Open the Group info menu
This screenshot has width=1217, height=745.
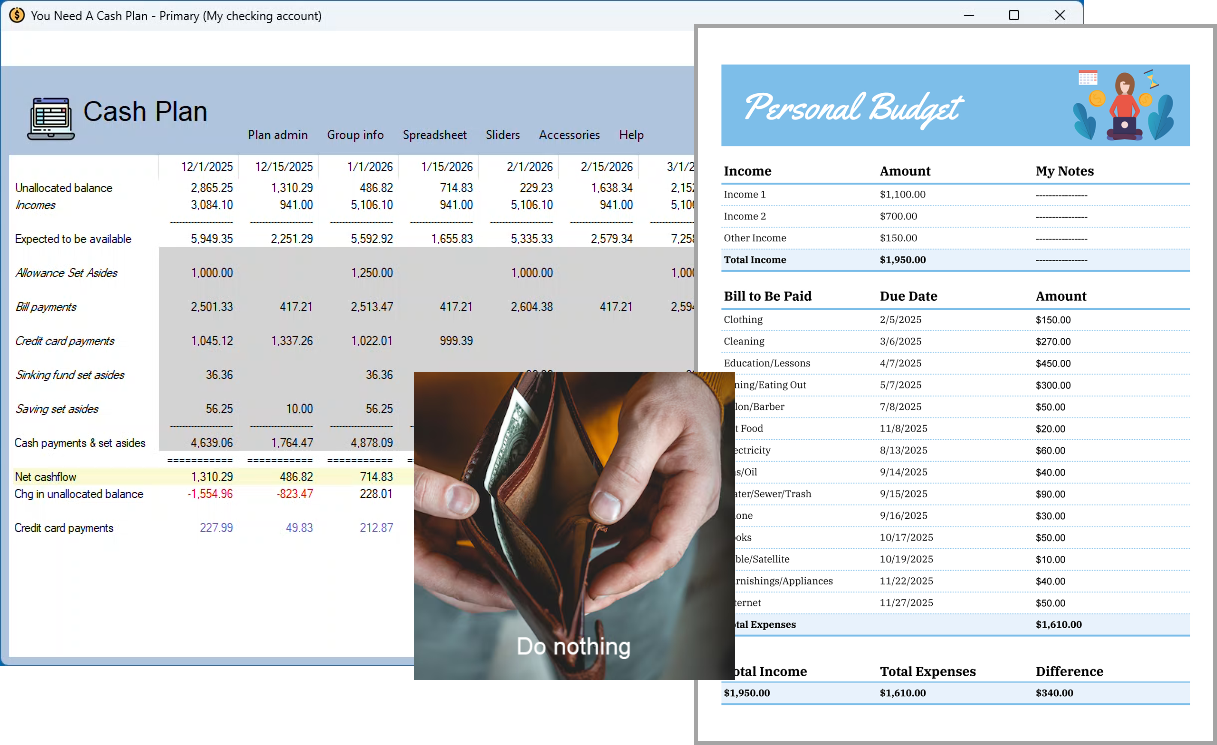click(x=355, y=134)
